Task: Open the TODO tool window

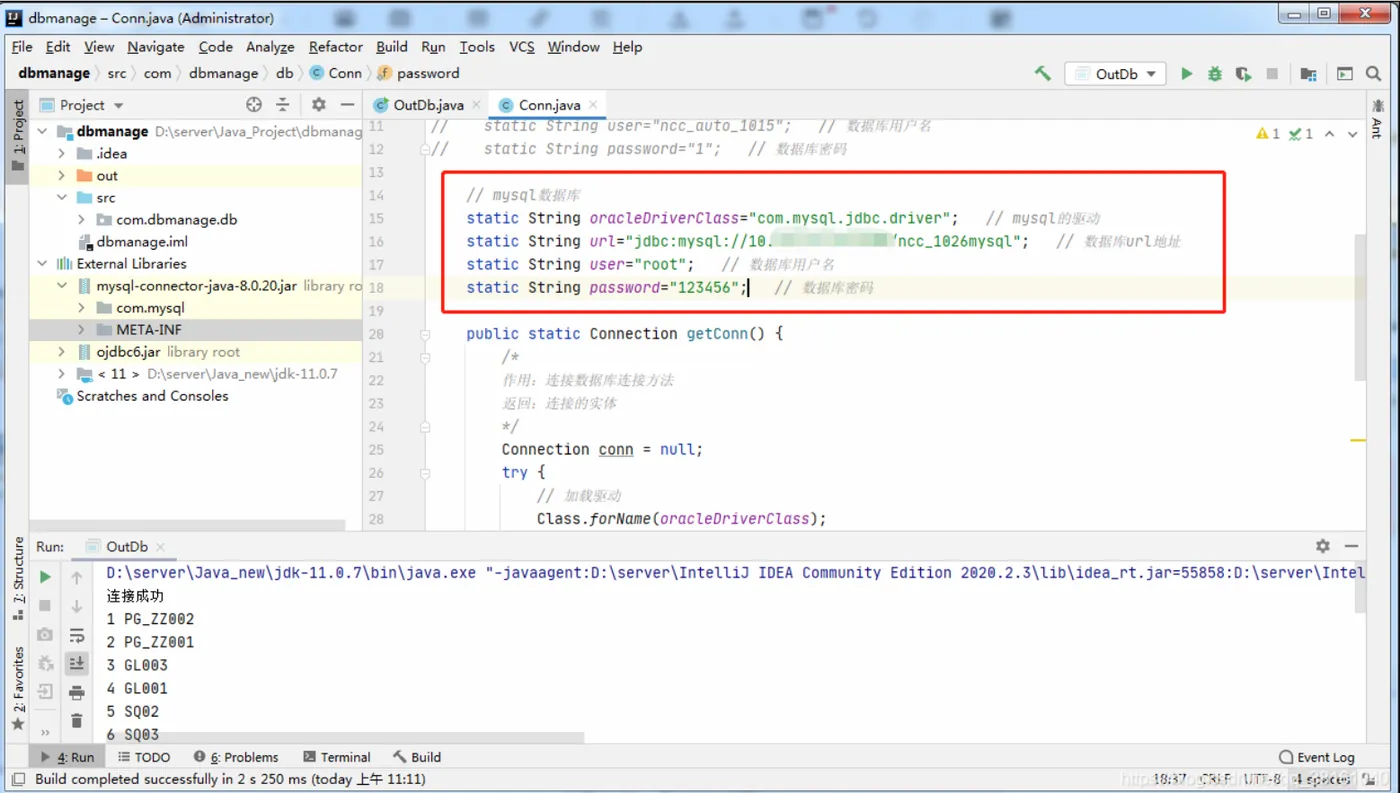Action: 144,757
